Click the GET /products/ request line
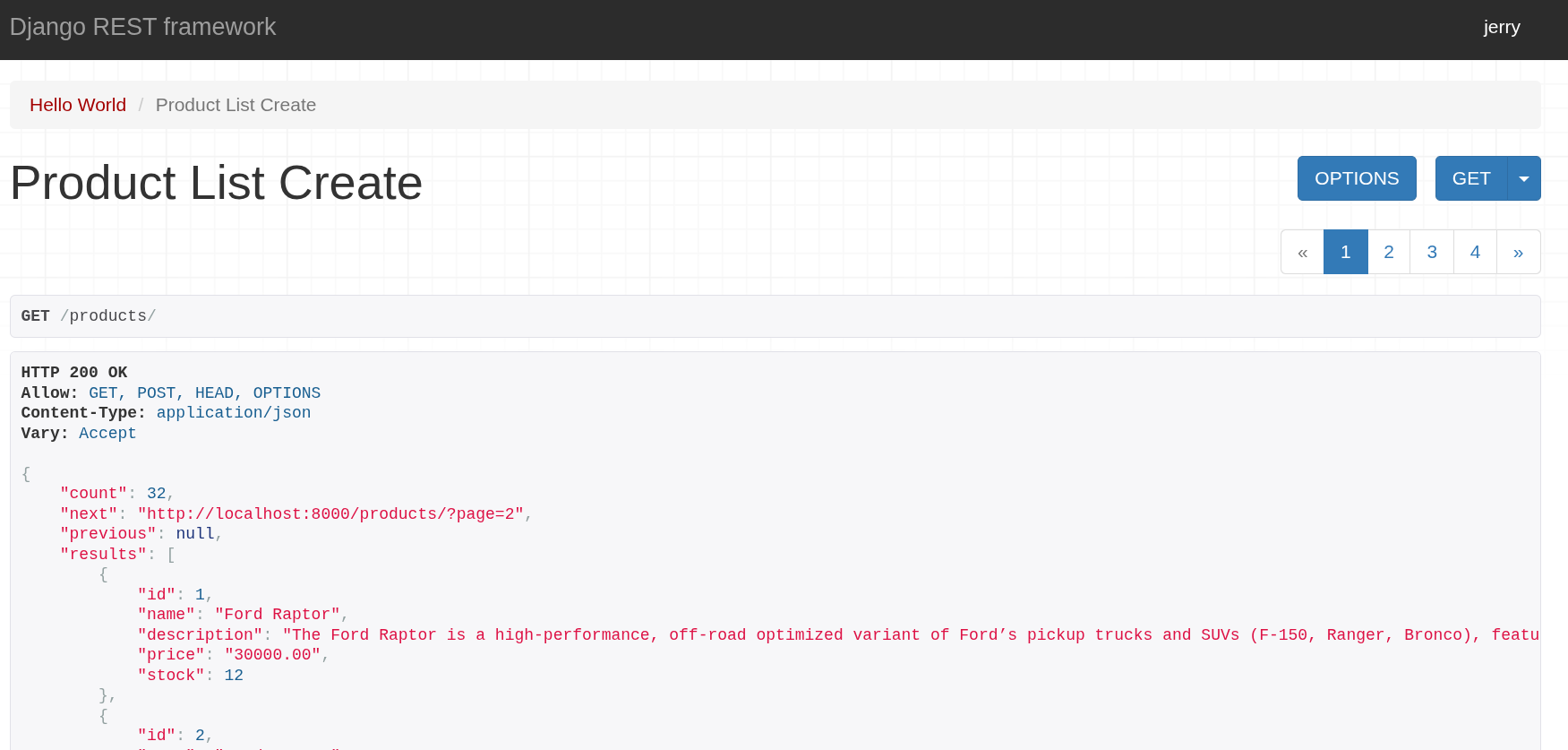Viewport: 1568px width, 750px height. pos(89,316)
